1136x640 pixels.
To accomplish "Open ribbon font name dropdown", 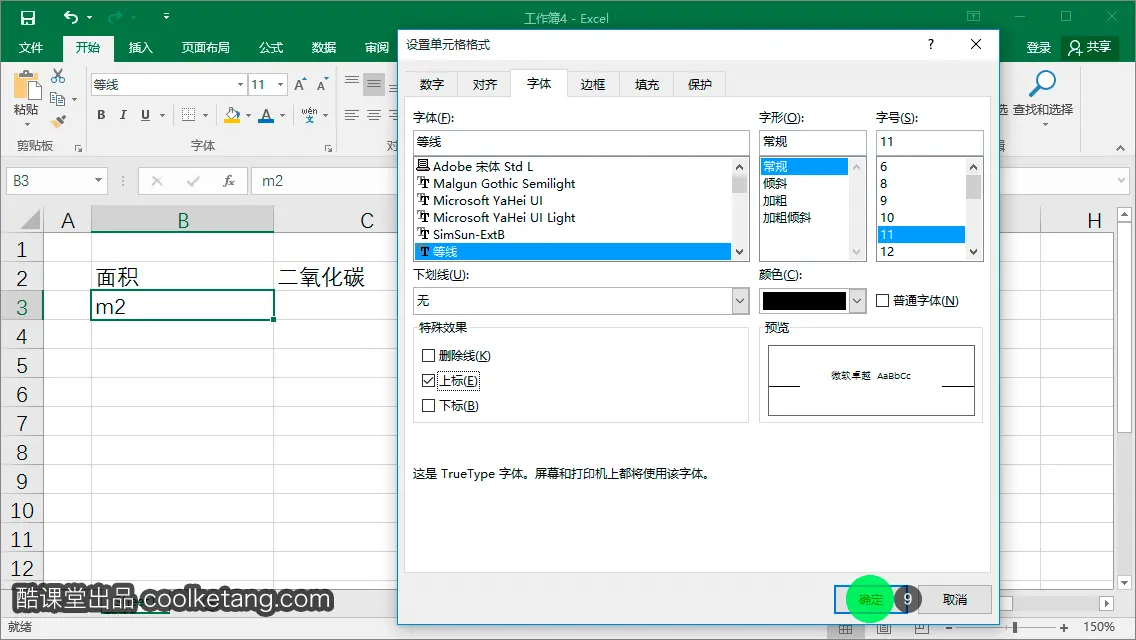I will click(x=241, y=85).
